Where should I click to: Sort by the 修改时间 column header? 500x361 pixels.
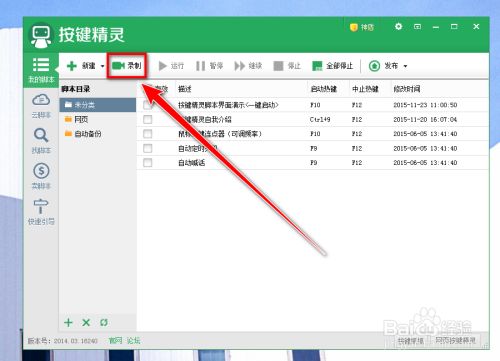click(x=407, y=89)
